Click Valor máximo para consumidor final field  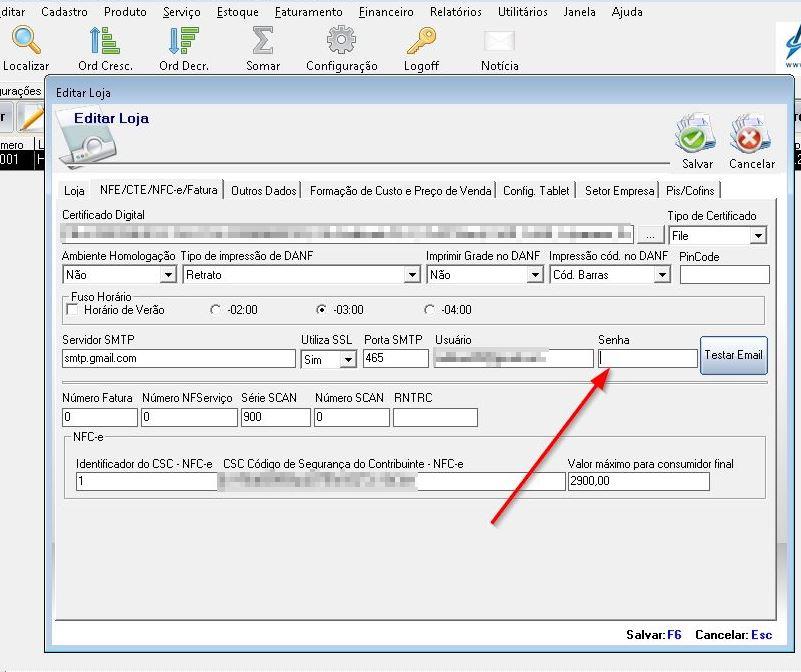pyautogui.click(x=639, y=481)
